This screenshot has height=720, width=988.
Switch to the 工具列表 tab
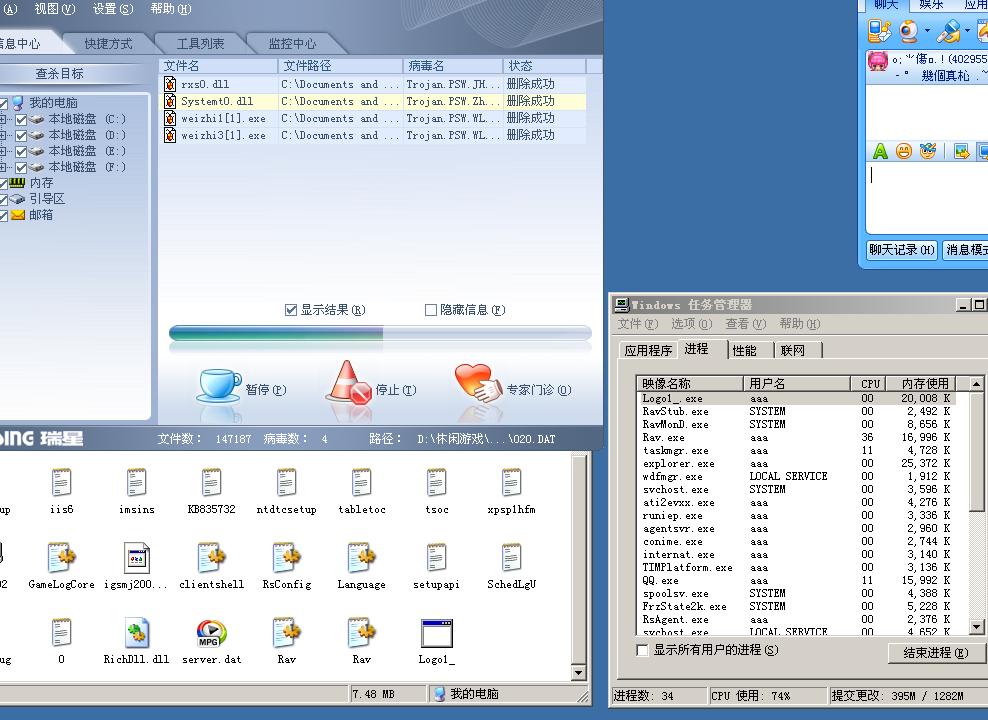[x=200, y=43]
